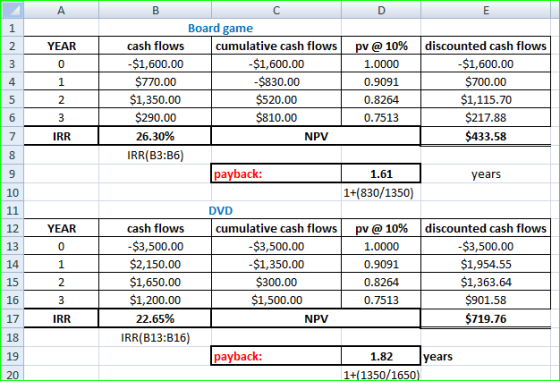Click the $217.88 discounted cell
Image resolution: width=560 pixels, height=381 pixels.
(x=486, y=117)
